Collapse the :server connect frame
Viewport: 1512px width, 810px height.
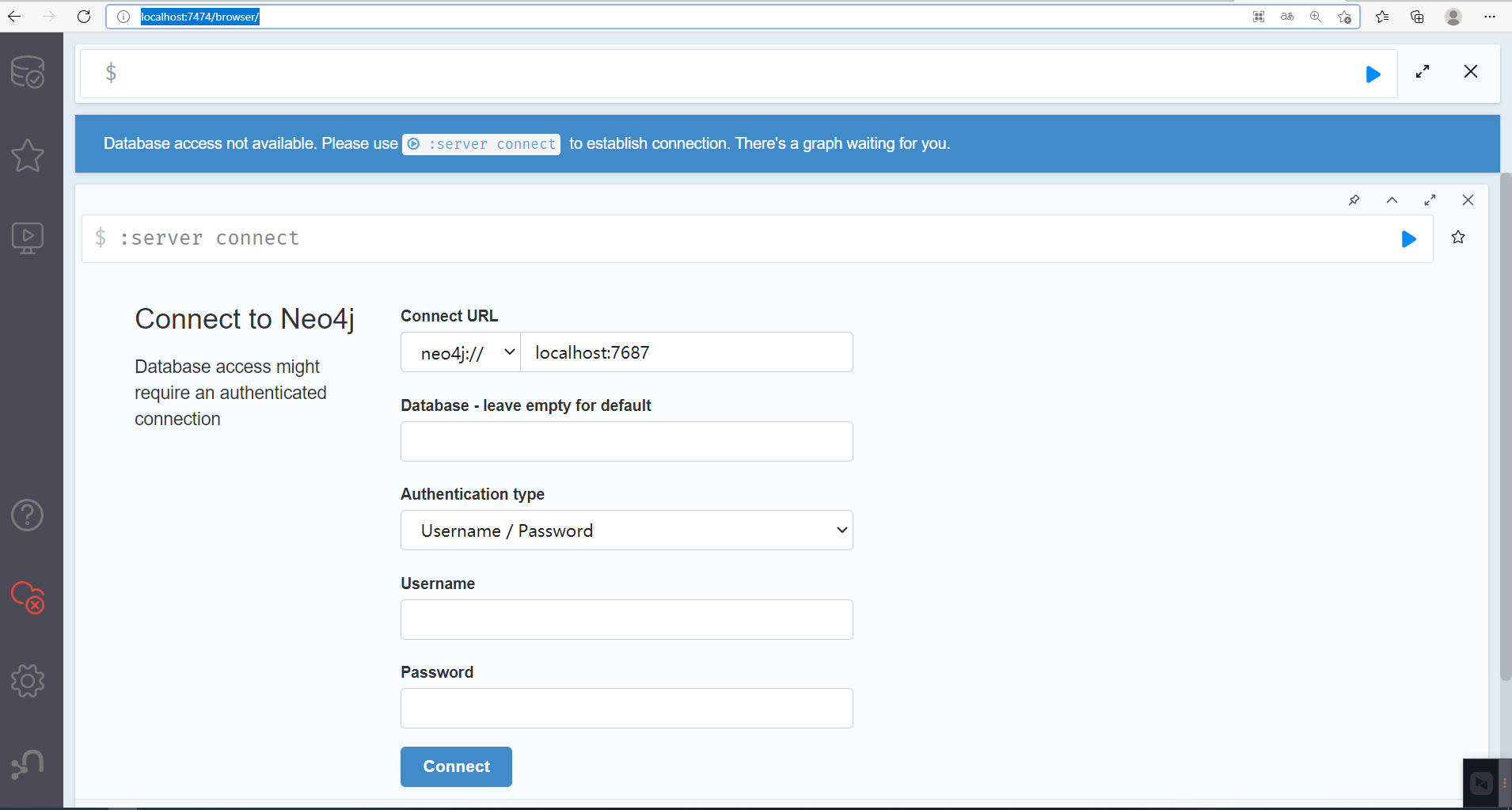pyautogui.click(x=1392, y=200)
